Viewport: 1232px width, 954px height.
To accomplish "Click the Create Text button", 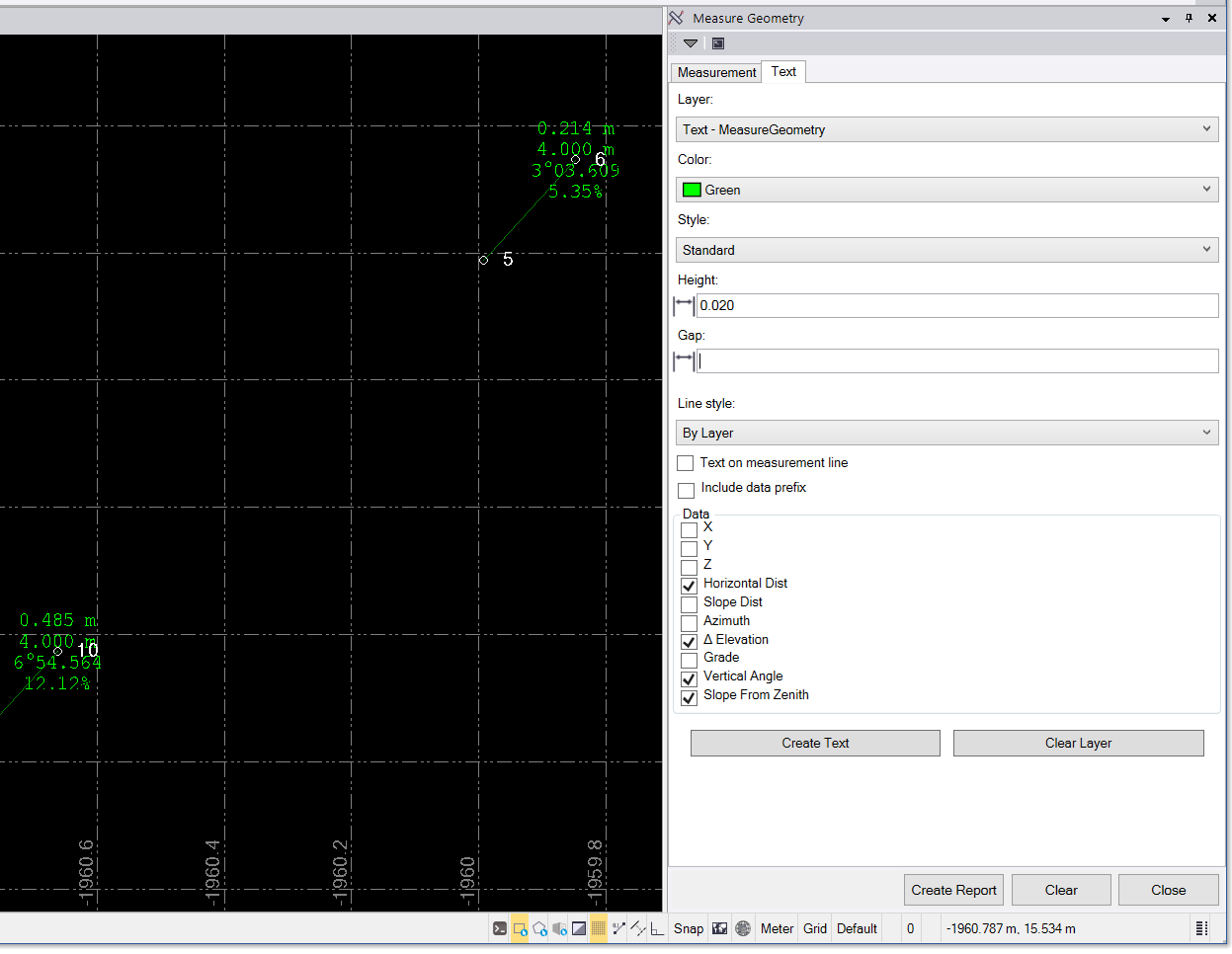I will click(815, 744).
